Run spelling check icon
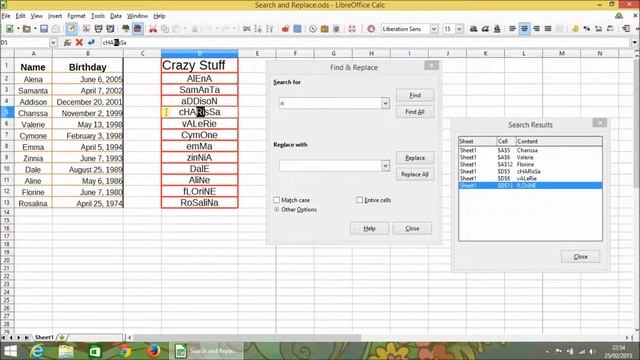The image size is (640, 360). 126,29
